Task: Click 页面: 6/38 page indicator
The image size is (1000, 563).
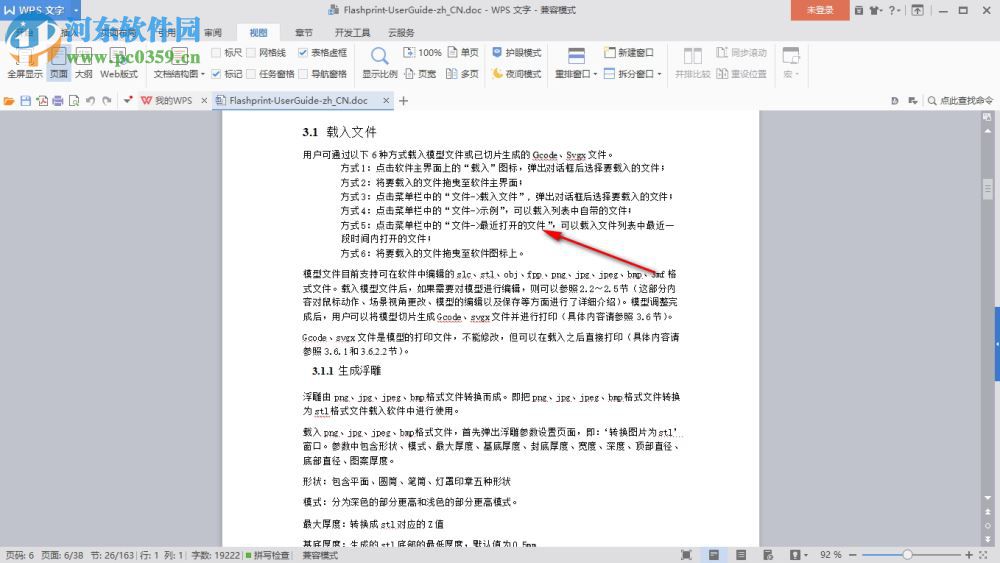Action: pos(62,555)
